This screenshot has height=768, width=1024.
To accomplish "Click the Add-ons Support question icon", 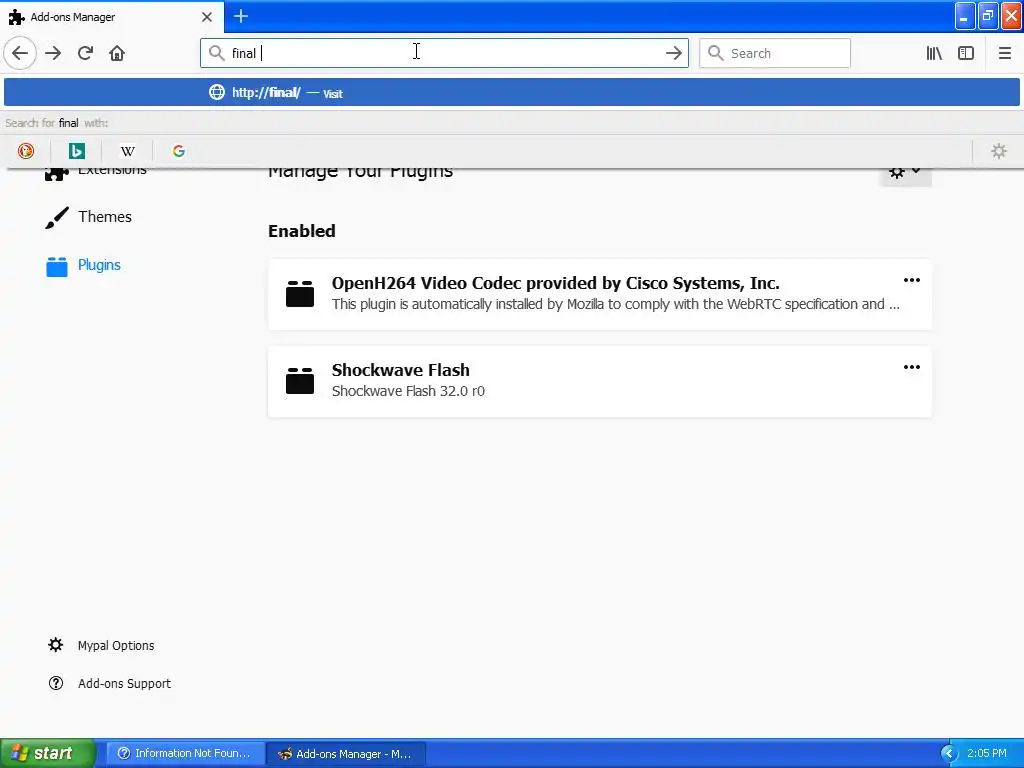I will click(x=56, y=683).
